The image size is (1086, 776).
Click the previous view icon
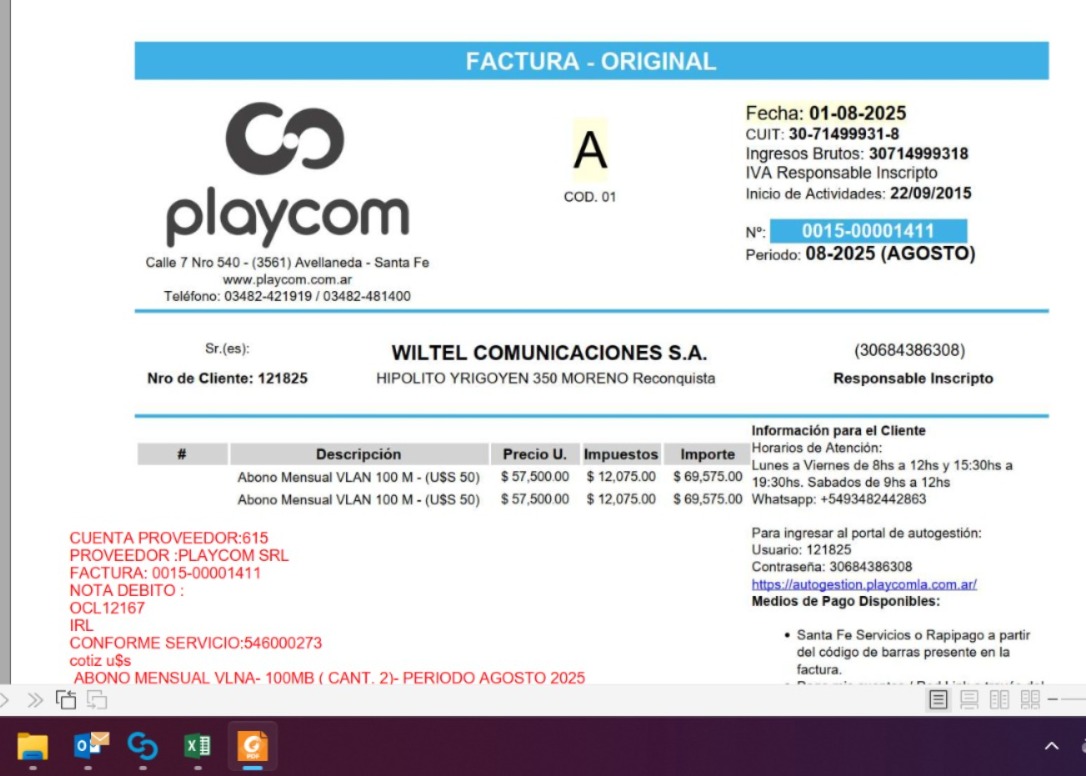[66, 700]
